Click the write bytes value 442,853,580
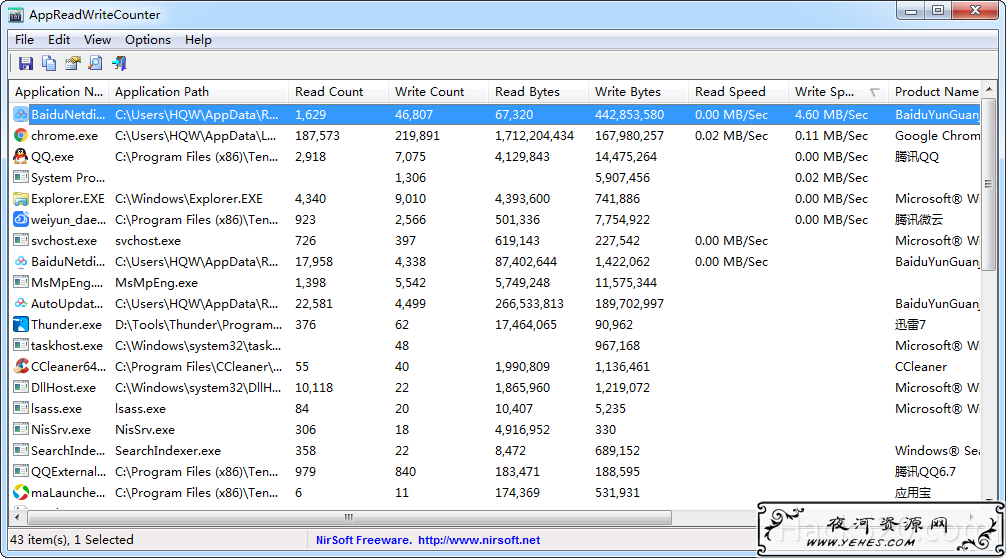 (629, 115)
